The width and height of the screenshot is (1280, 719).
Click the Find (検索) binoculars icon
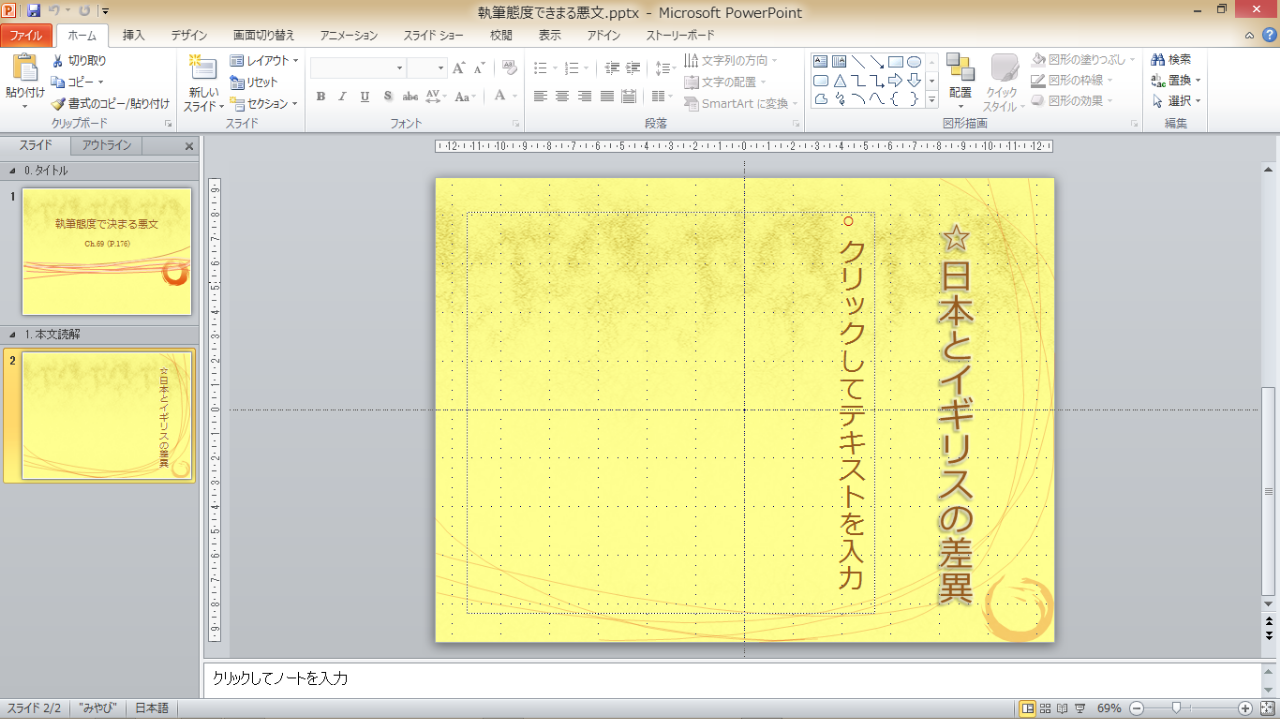point(1158,60)
